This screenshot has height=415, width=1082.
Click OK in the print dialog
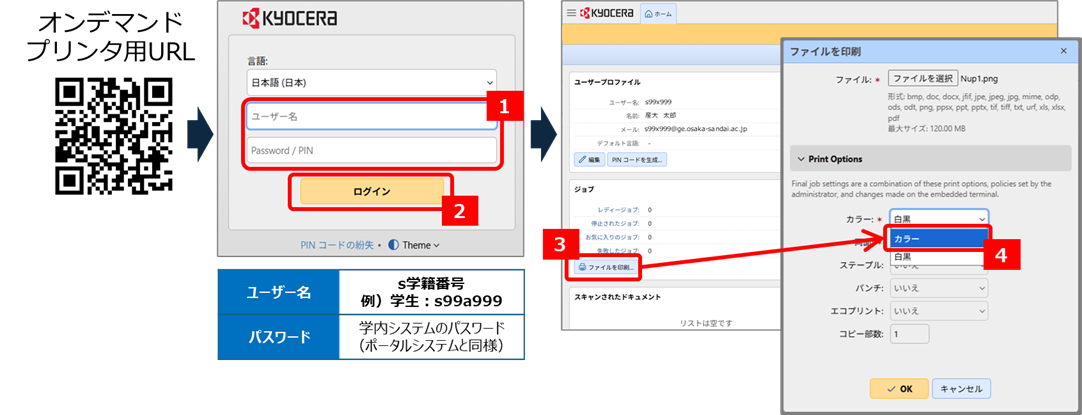(x=899, y=388)
